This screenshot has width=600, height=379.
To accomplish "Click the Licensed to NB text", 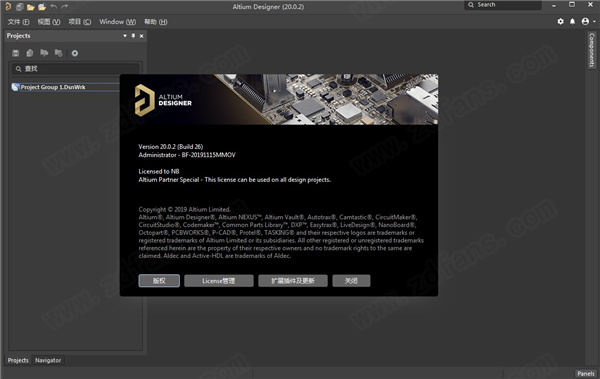I will click(159, 172).
